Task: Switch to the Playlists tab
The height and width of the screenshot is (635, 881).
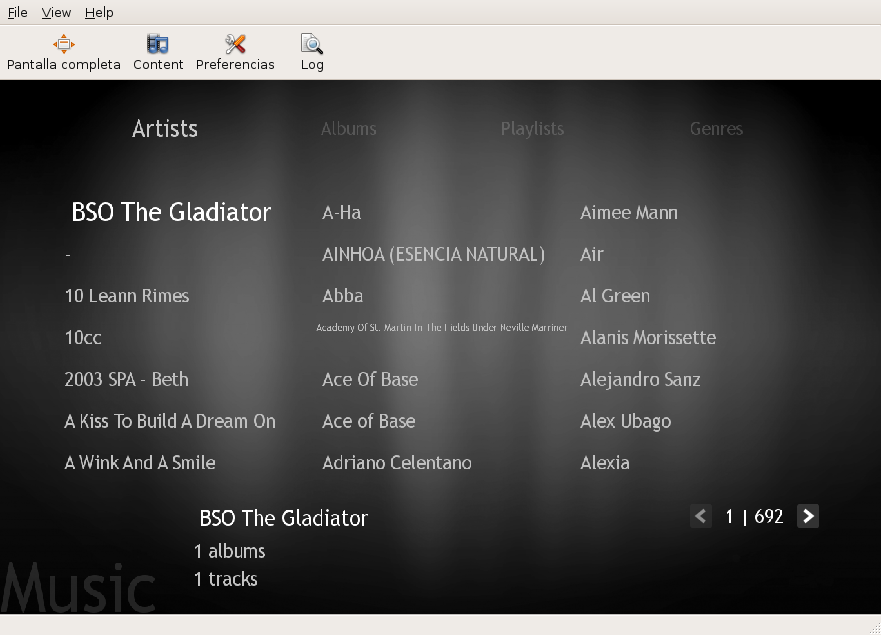Action: [x=532, y=128]
